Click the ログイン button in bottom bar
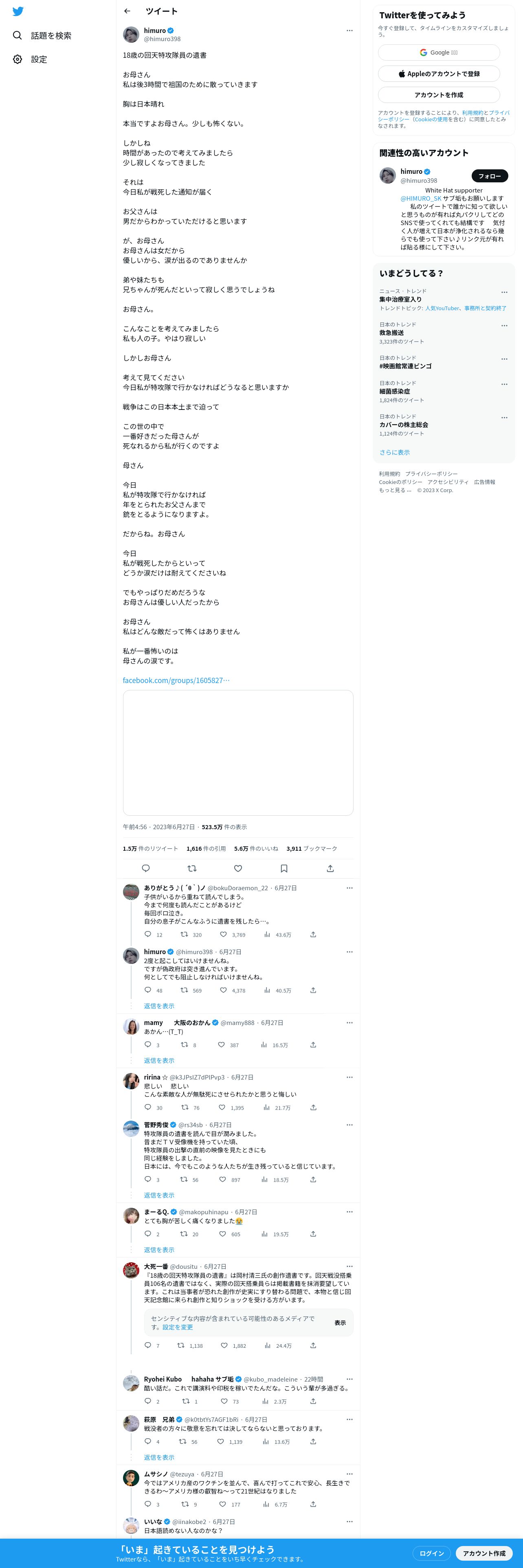 (x=432, y=1553)
